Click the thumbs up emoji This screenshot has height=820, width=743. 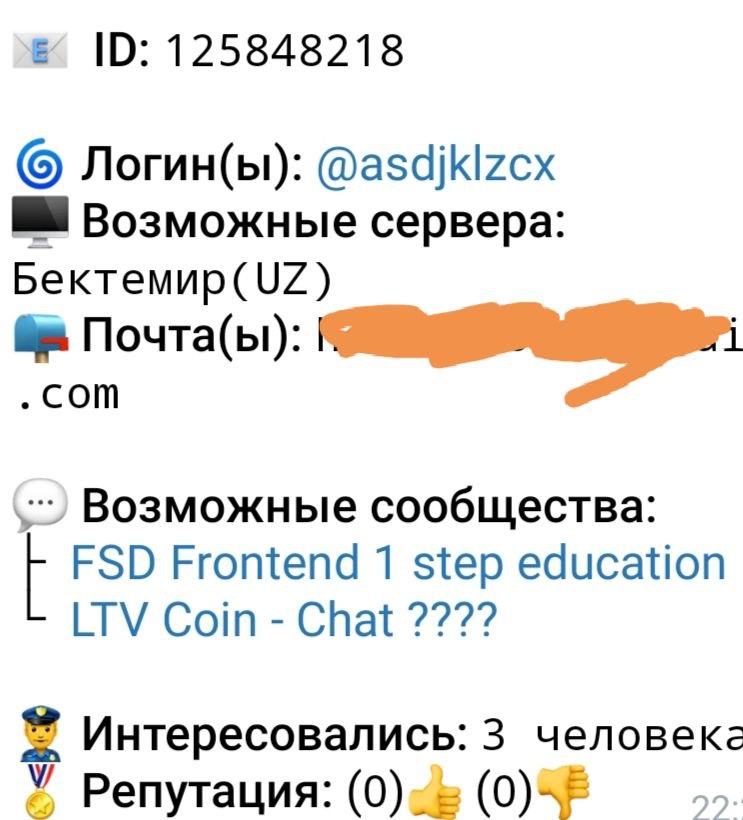tap(435, 792)
